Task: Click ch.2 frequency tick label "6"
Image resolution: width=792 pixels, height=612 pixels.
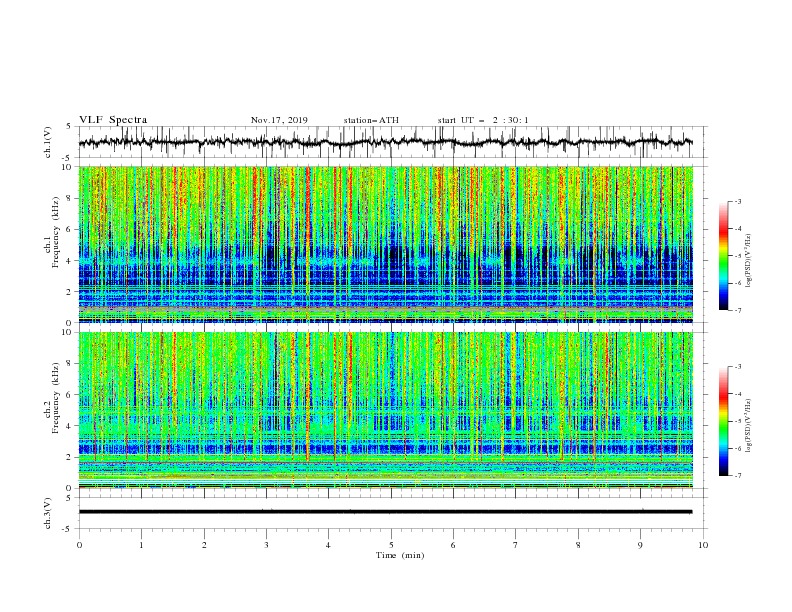Action: pos(70,395)
